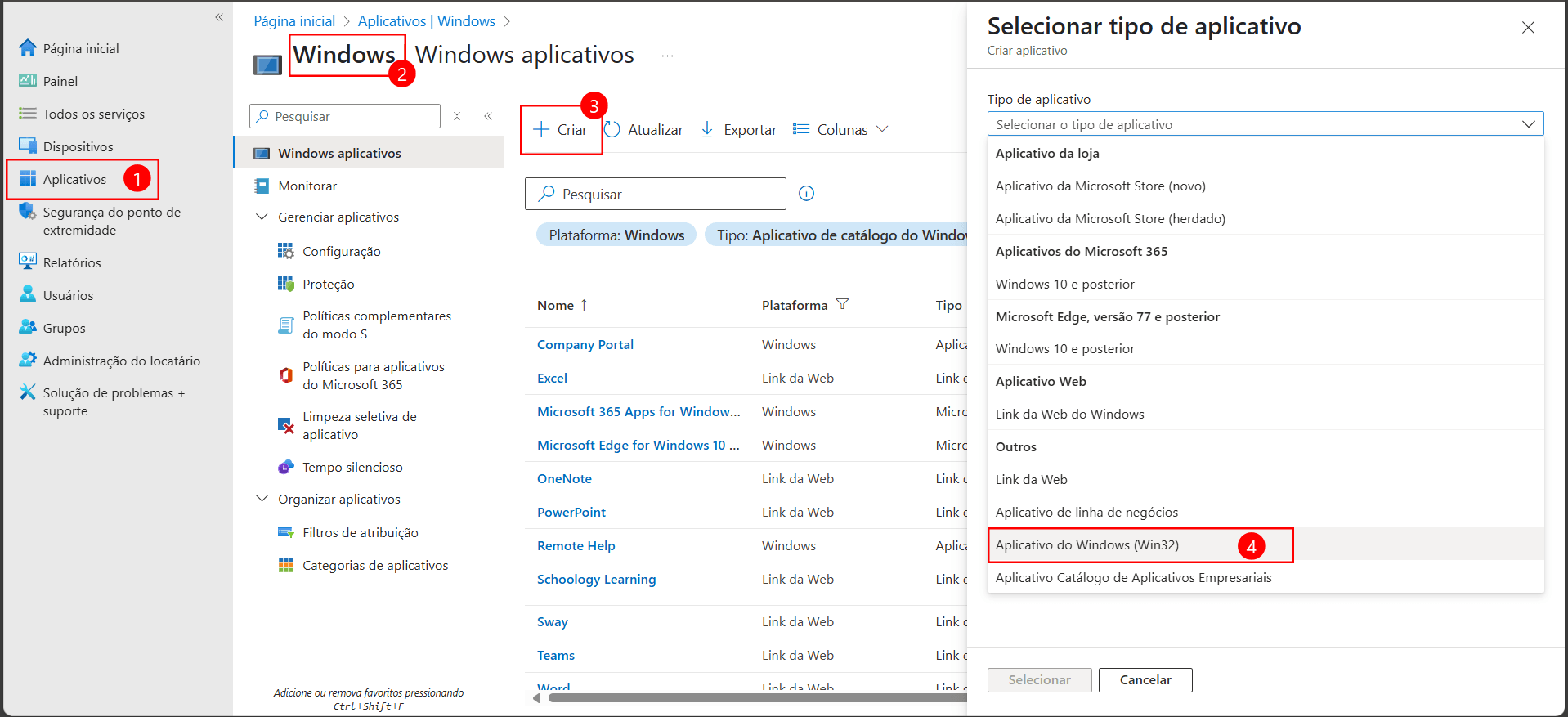Click the Plataforma: Windows filter pill
This screenshot has width=1568, height=717.
(x=616, y=235)
